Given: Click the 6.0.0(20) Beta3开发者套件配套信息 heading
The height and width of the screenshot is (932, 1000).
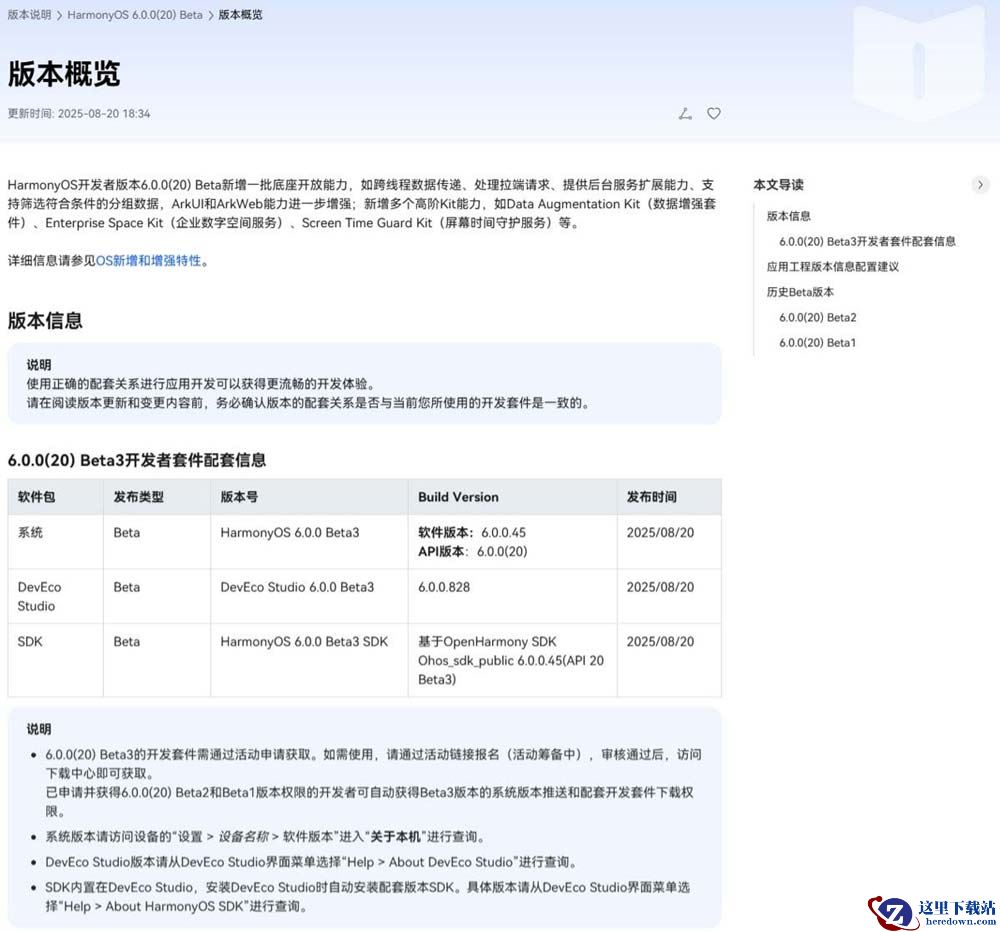Looking at the screenshot, I should point(136,460).
